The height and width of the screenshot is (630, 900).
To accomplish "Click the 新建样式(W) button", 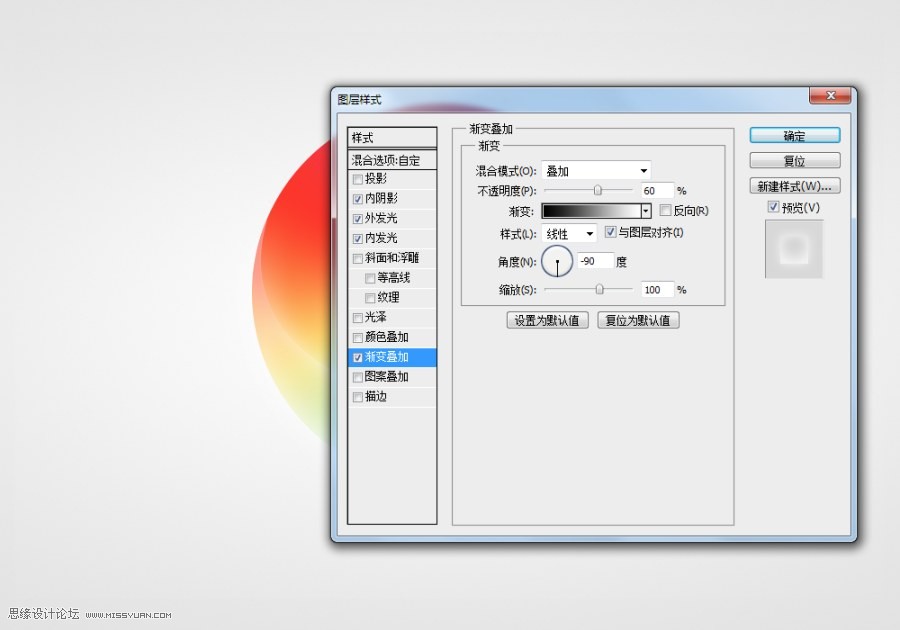I will click(x=794, y=185).
